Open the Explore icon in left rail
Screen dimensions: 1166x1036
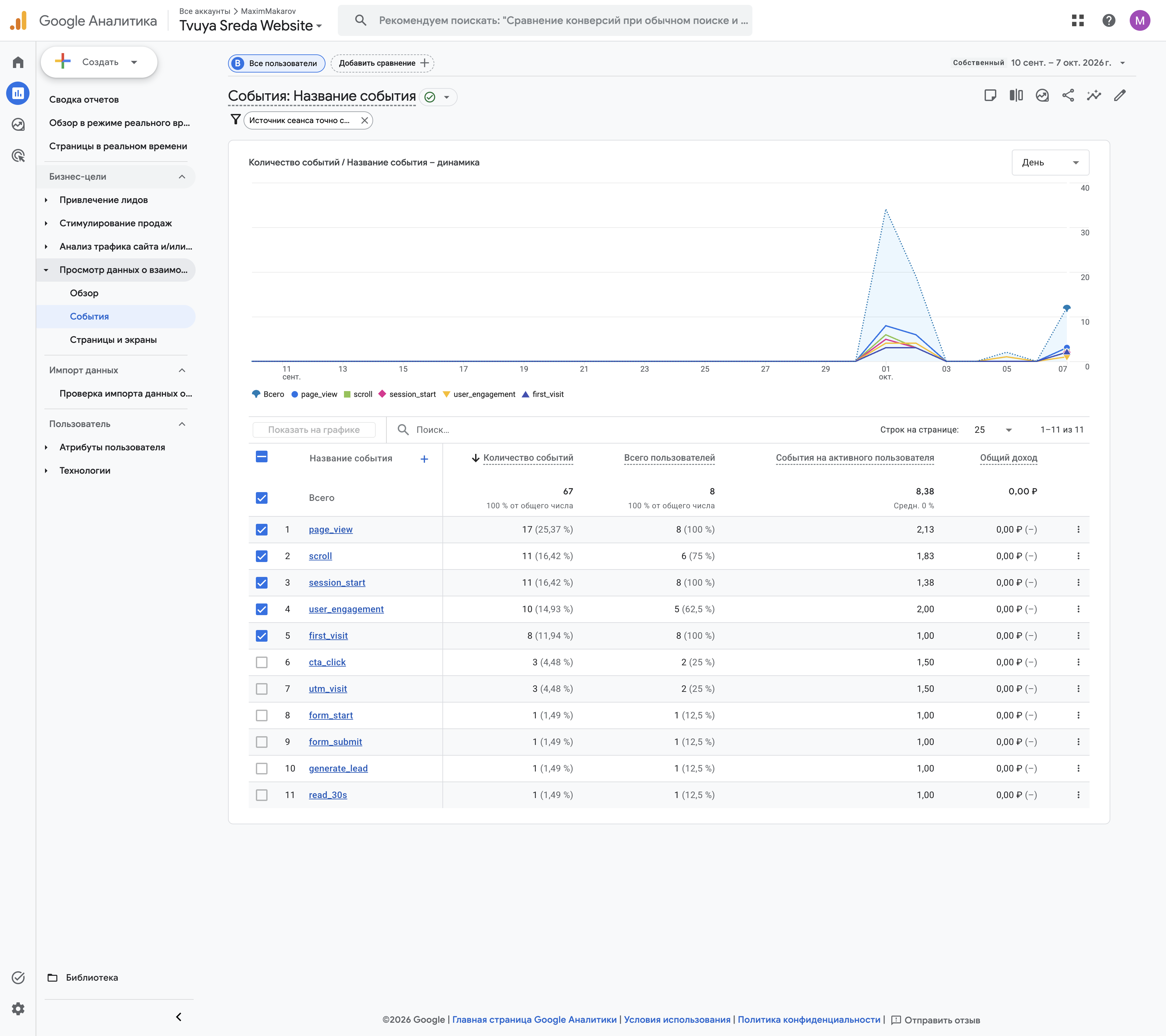(x=18, y=124)
